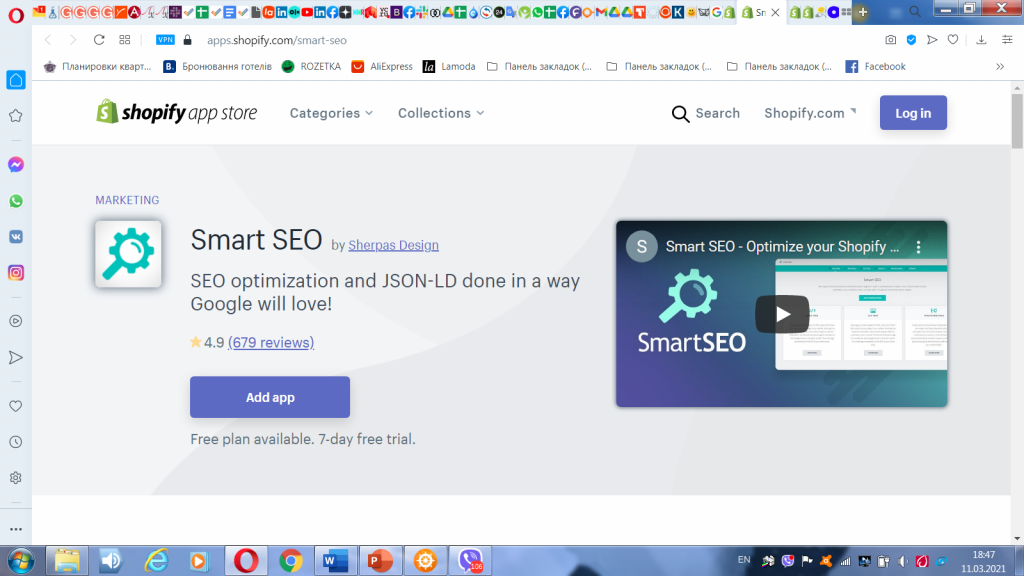
Task: Click the video channel avatar S
Action: pyautogui.click(x=642, y=247)
